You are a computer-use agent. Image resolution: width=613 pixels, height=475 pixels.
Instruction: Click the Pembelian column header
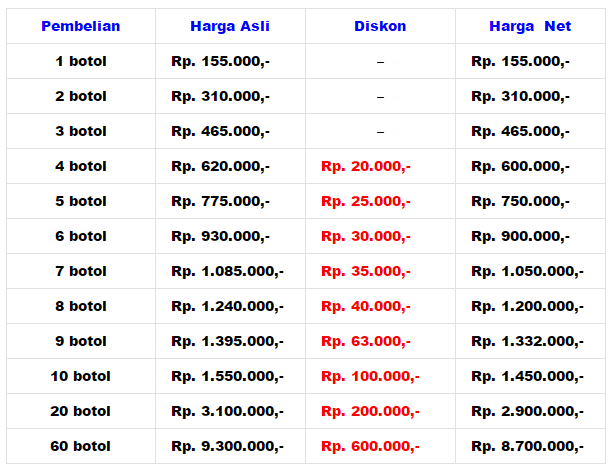80,26
